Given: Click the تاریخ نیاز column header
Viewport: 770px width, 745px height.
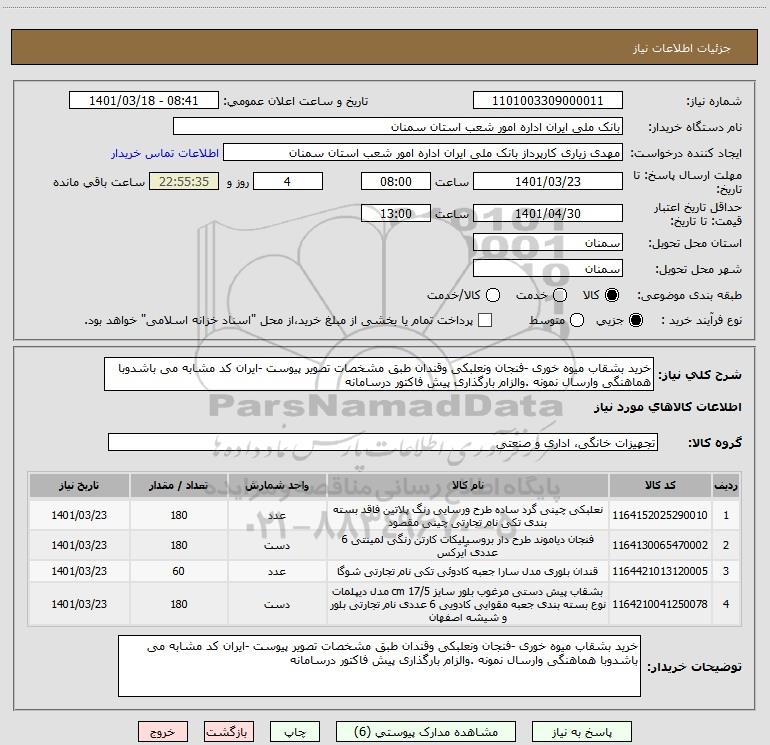Looking at the screenshot, I should (x=79, y=486).
